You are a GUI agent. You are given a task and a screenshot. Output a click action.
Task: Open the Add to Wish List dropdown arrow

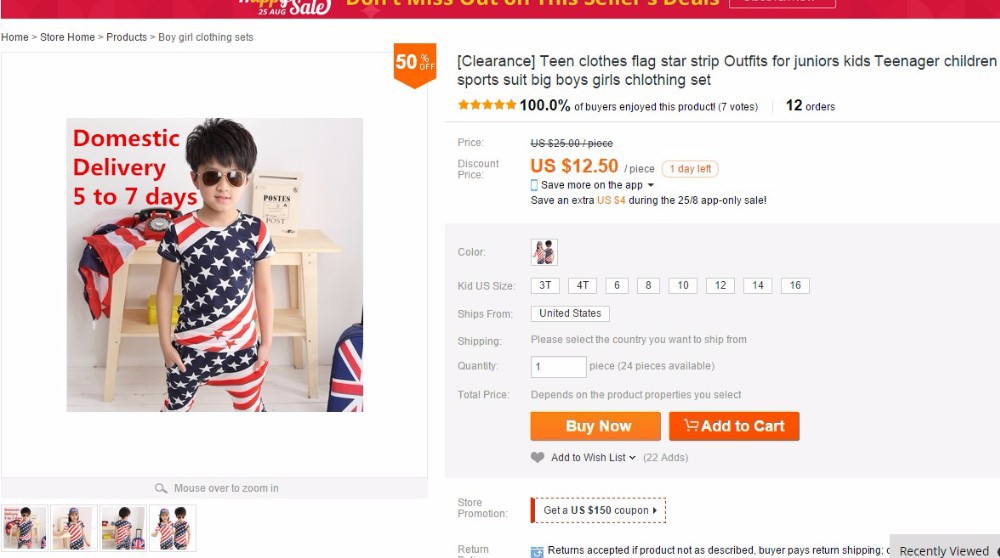632,458
